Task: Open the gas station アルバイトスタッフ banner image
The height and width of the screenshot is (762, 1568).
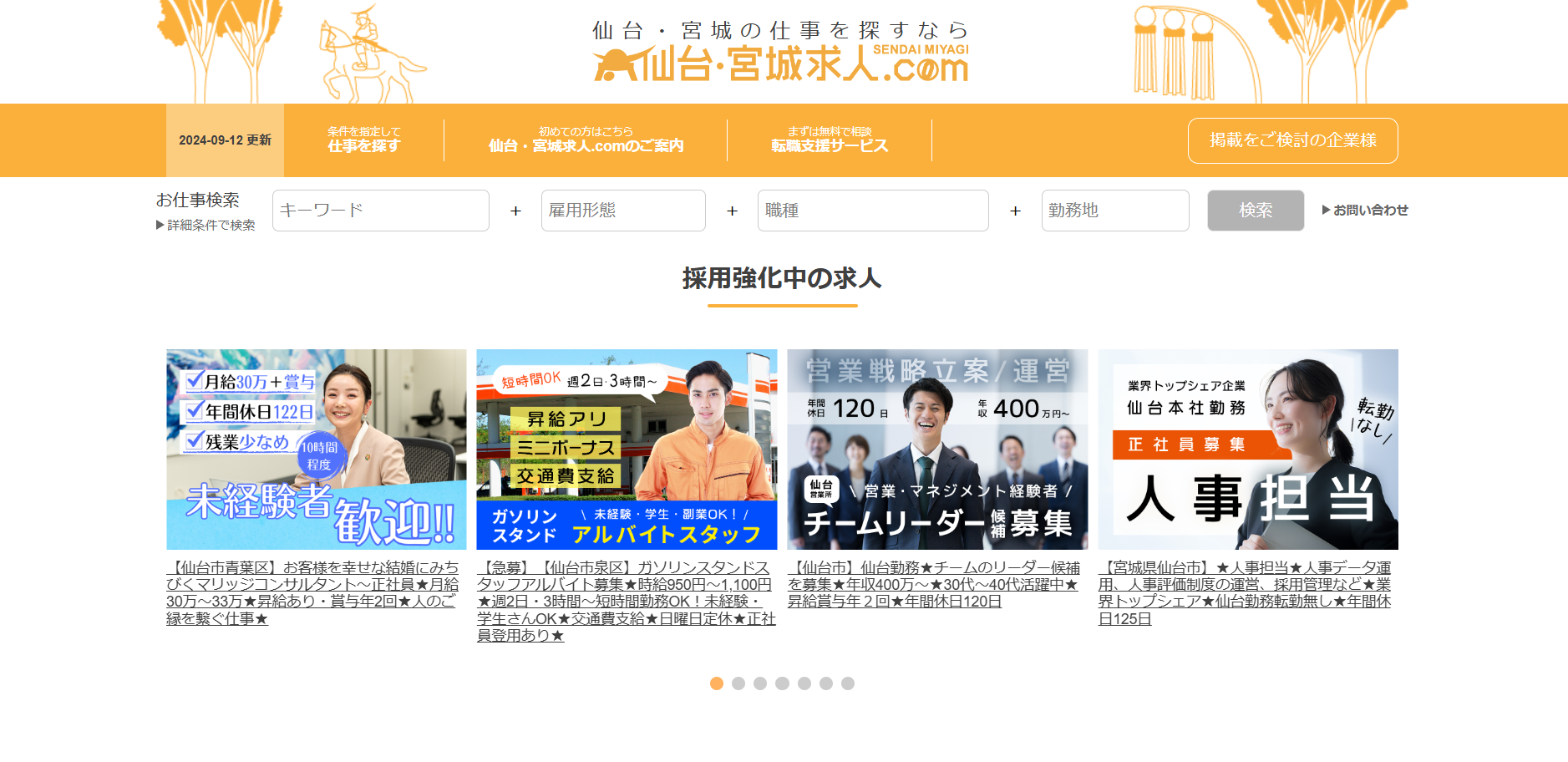Action: tap(627, 449)
